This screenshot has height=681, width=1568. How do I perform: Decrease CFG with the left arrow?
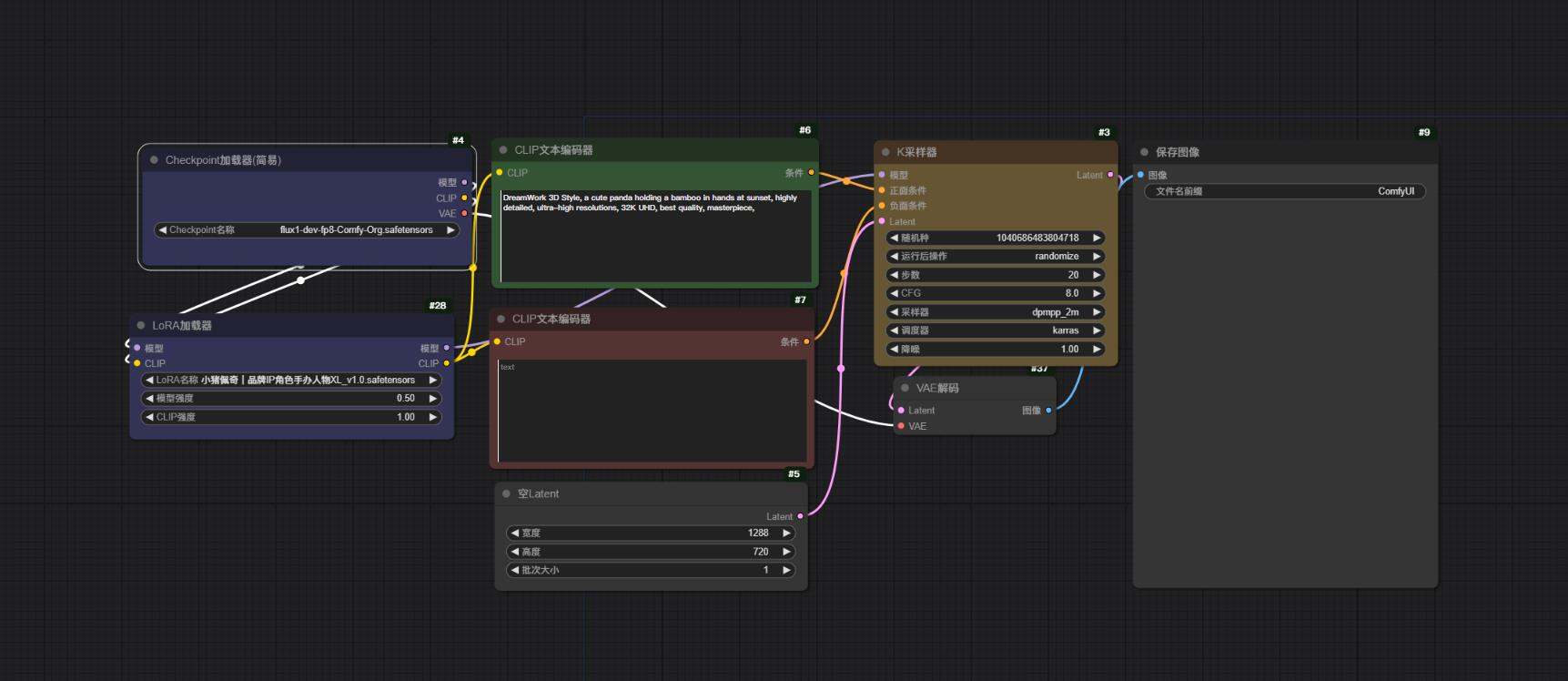[x=894, y=293]
